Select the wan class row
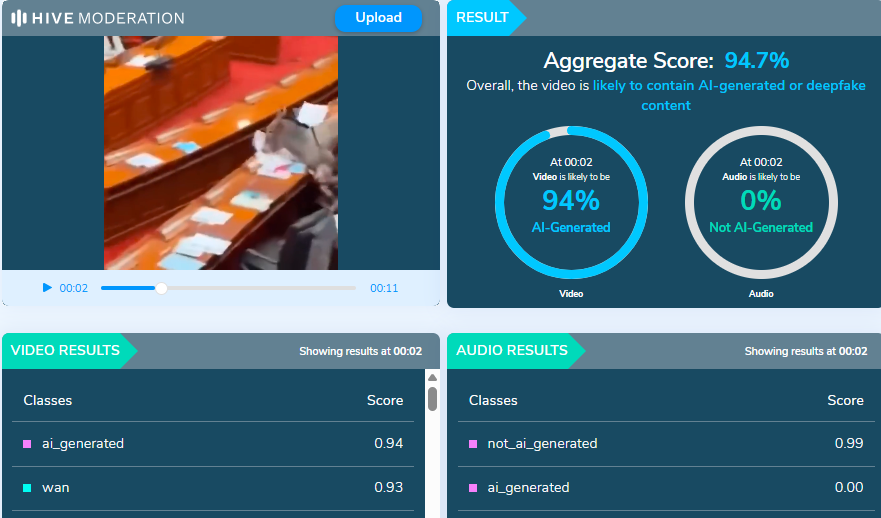The width and height of the screenshot is (881, 518). (x=213, y=488)
